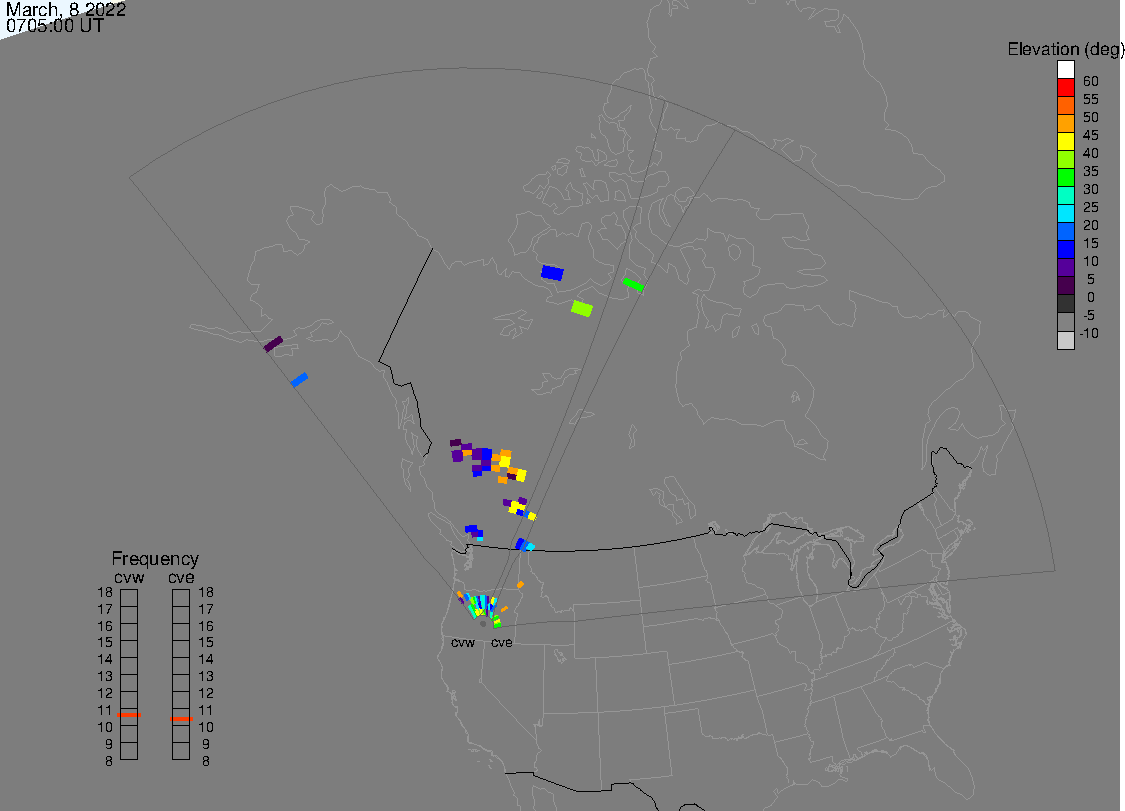1125x811 pixels.
Task: Click the '0705:00 UT' time stamp
Action: pos(55,26)
